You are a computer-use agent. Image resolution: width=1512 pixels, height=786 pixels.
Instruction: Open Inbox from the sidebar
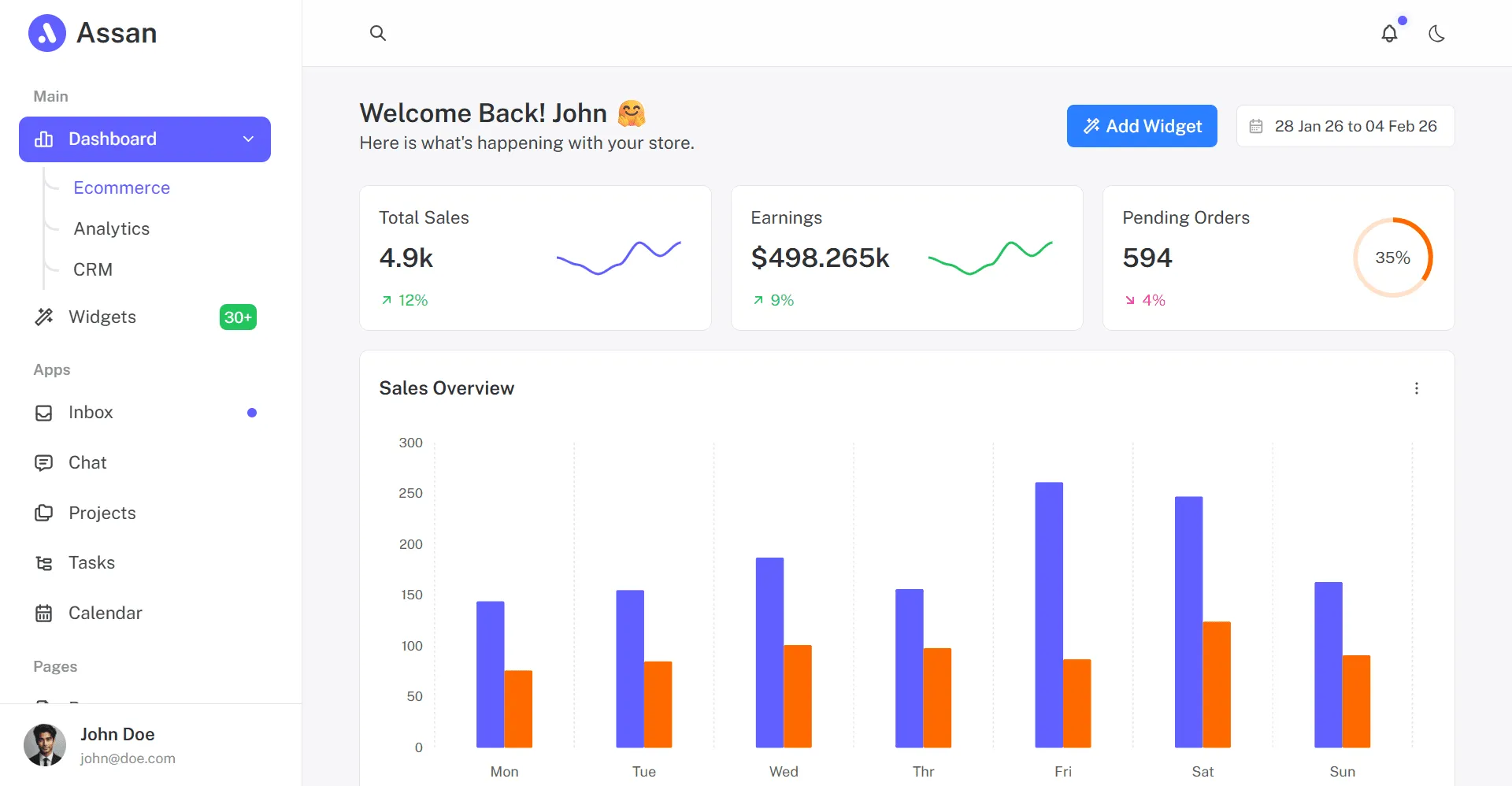[x=145, y=413]
